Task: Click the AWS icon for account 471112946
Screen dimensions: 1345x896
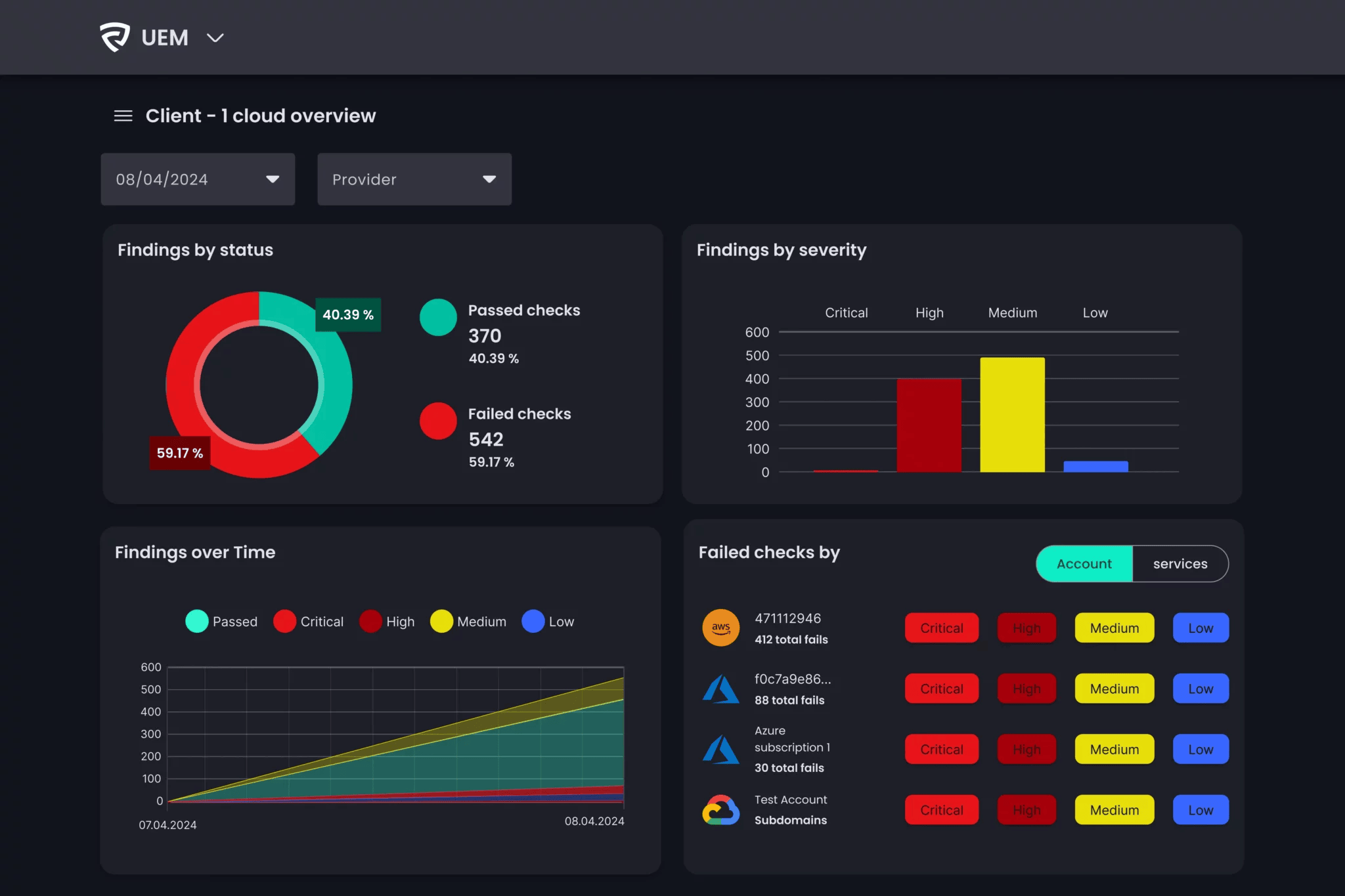Action: (x=720, y=628)
